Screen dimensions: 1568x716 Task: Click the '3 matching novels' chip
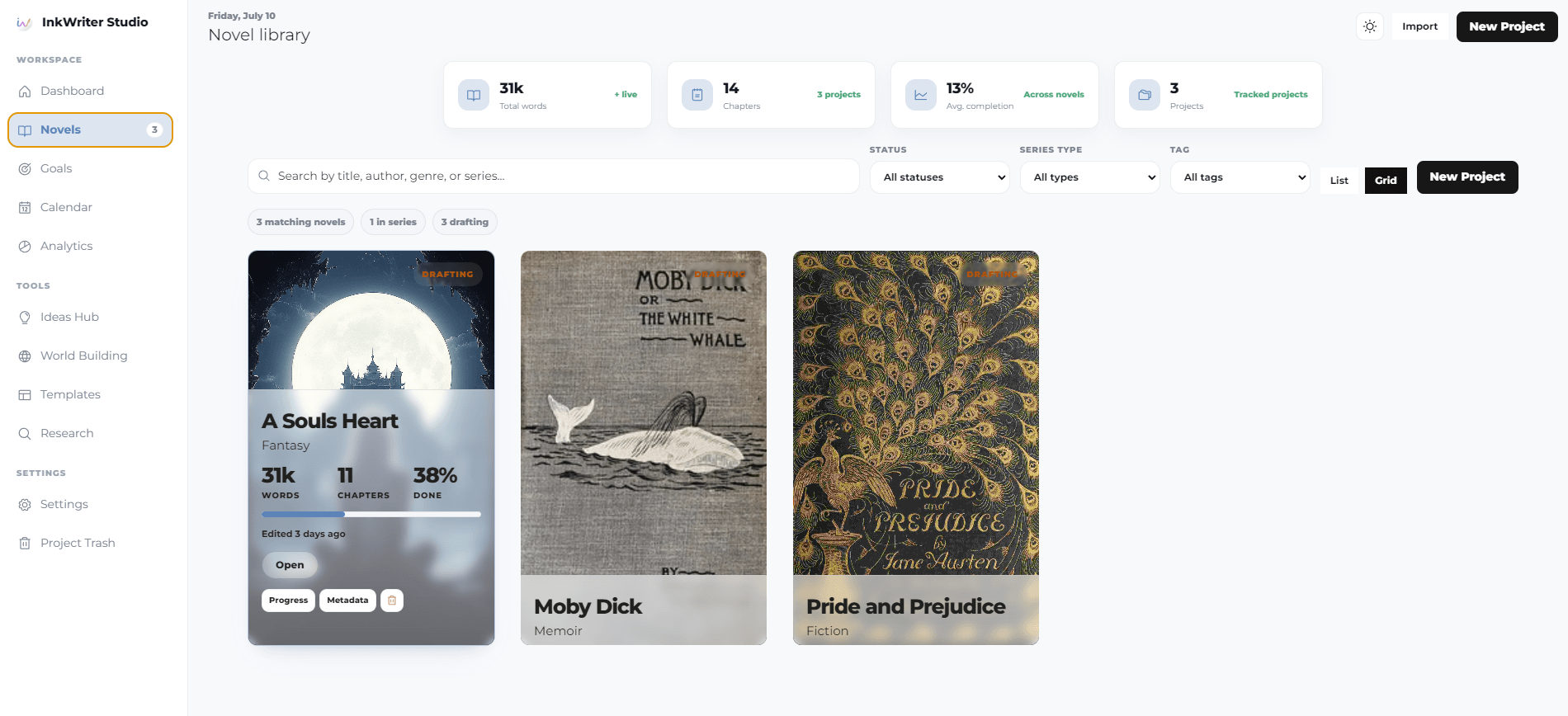point(301,222)
